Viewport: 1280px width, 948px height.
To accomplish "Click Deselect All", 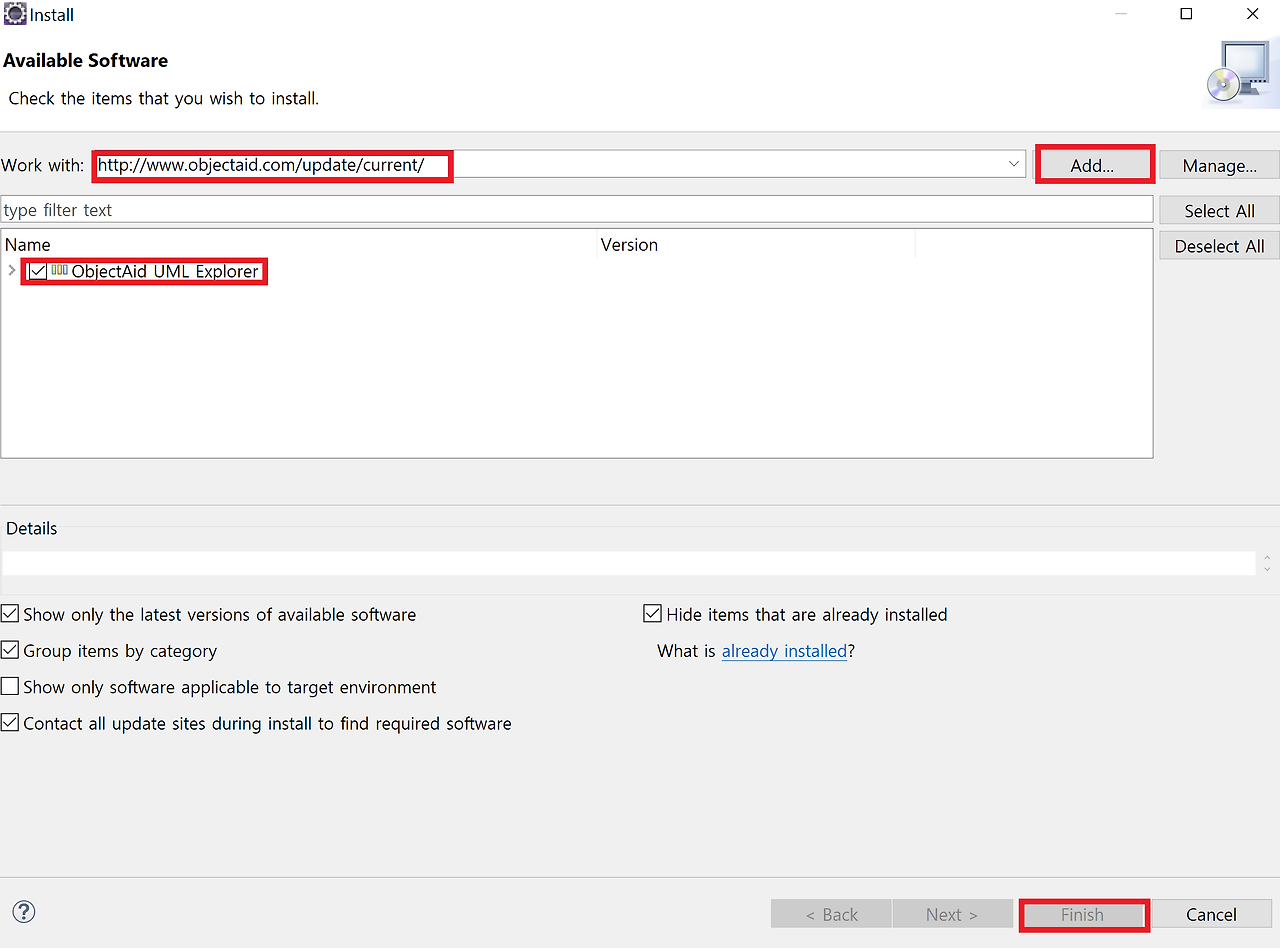I will [x=1218, y=245].
